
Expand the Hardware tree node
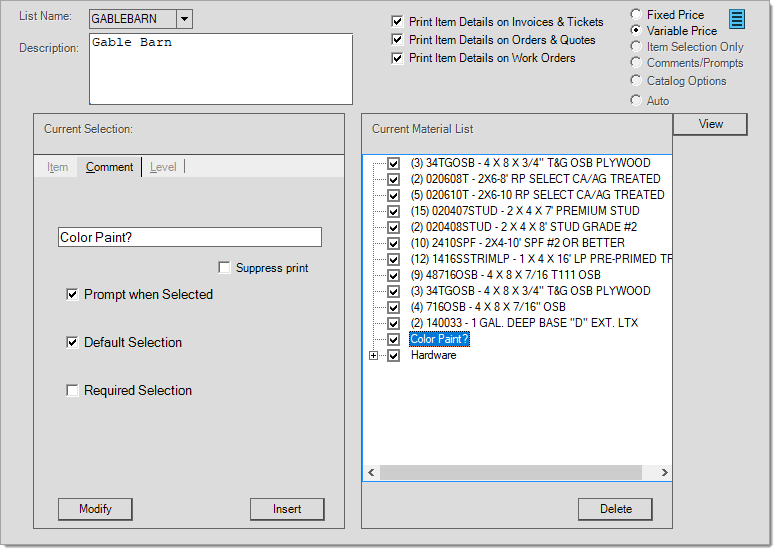pyautogui.click(x=374, y=356)
